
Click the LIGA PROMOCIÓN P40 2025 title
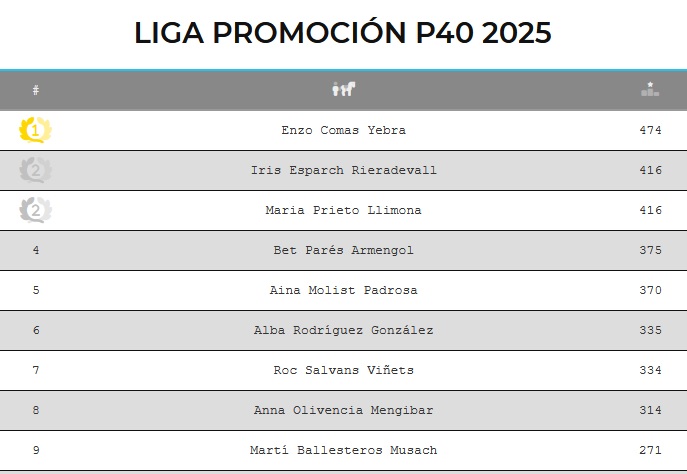pyautogui.click(x=343, y=33)
